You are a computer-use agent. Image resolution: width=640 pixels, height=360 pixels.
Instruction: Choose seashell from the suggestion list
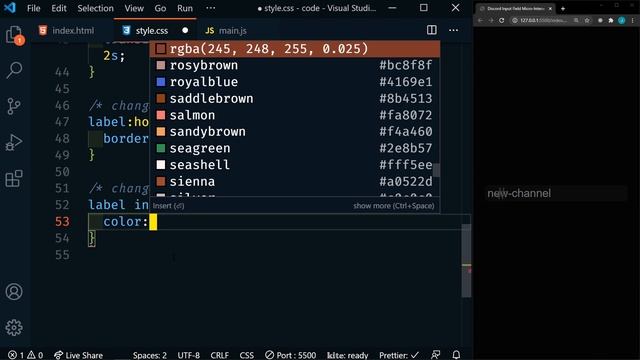(295, 165)
